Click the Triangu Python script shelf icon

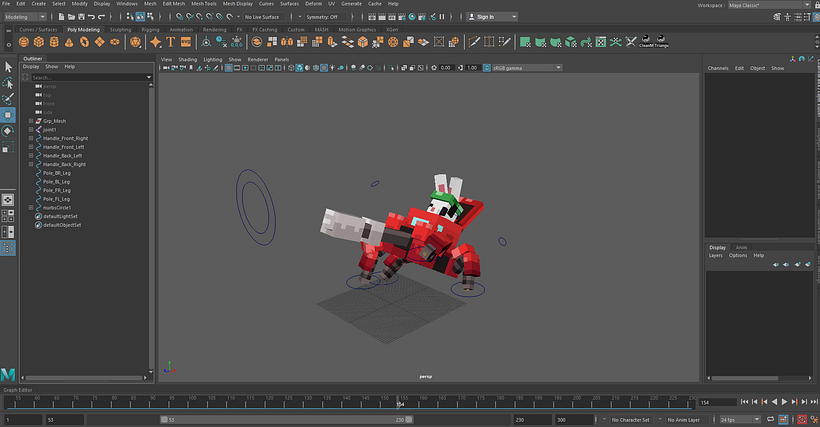click(x=661, y=41)
